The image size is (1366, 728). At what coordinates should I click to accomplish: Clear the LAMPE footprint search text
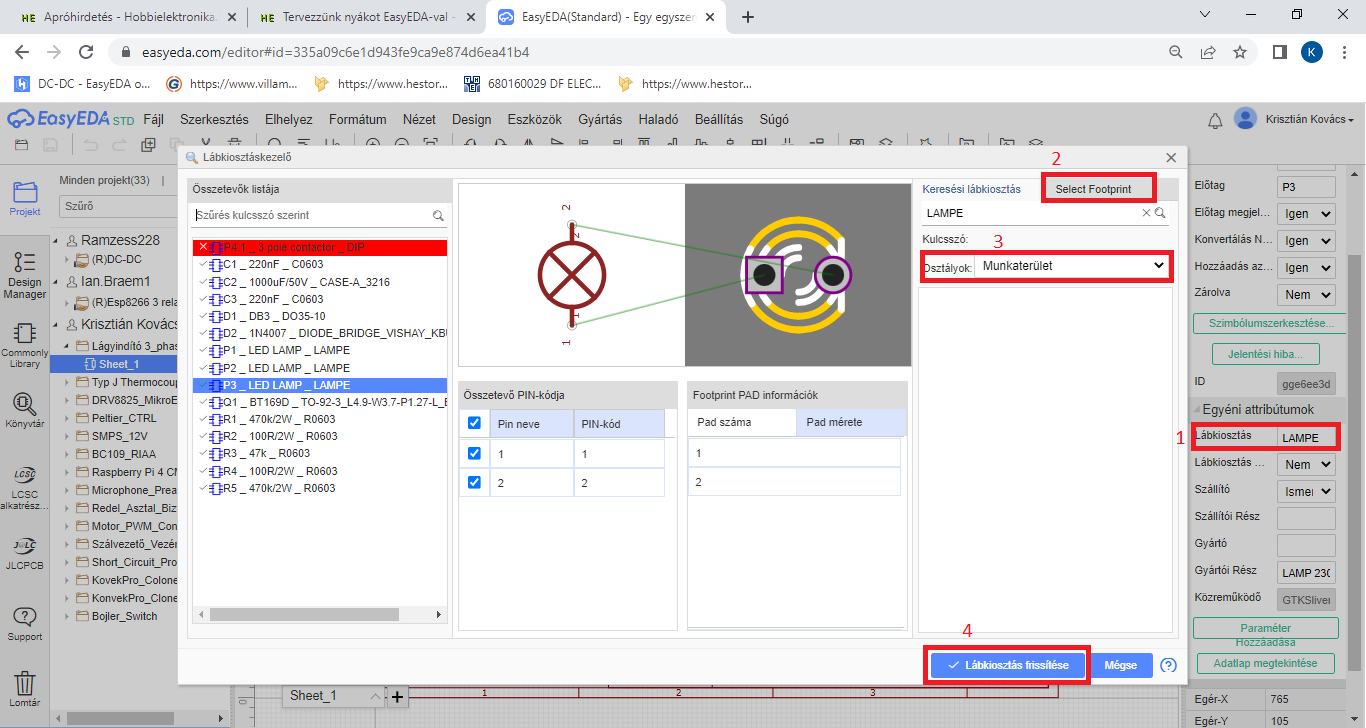click(1147, 213)
